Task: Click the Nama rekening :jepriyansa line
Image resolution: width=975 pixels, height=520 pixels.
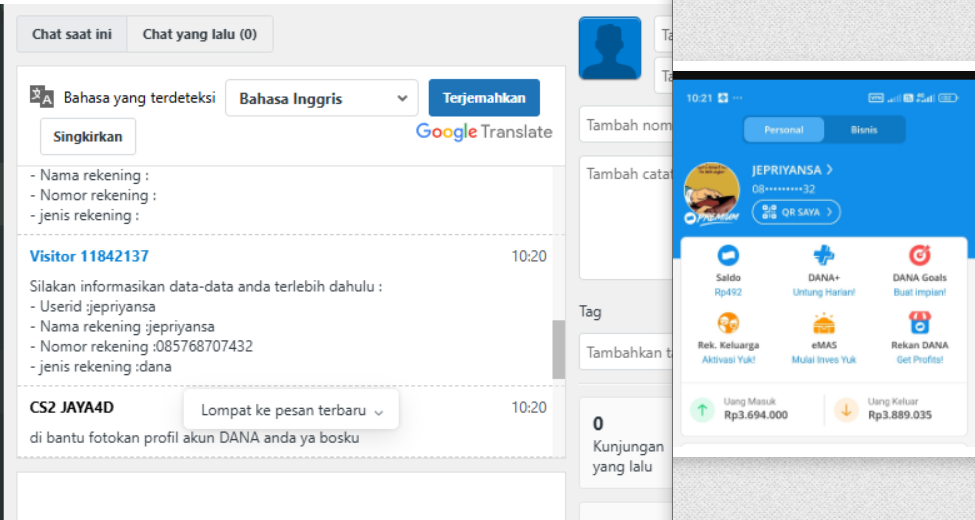Action: (122, 327)
